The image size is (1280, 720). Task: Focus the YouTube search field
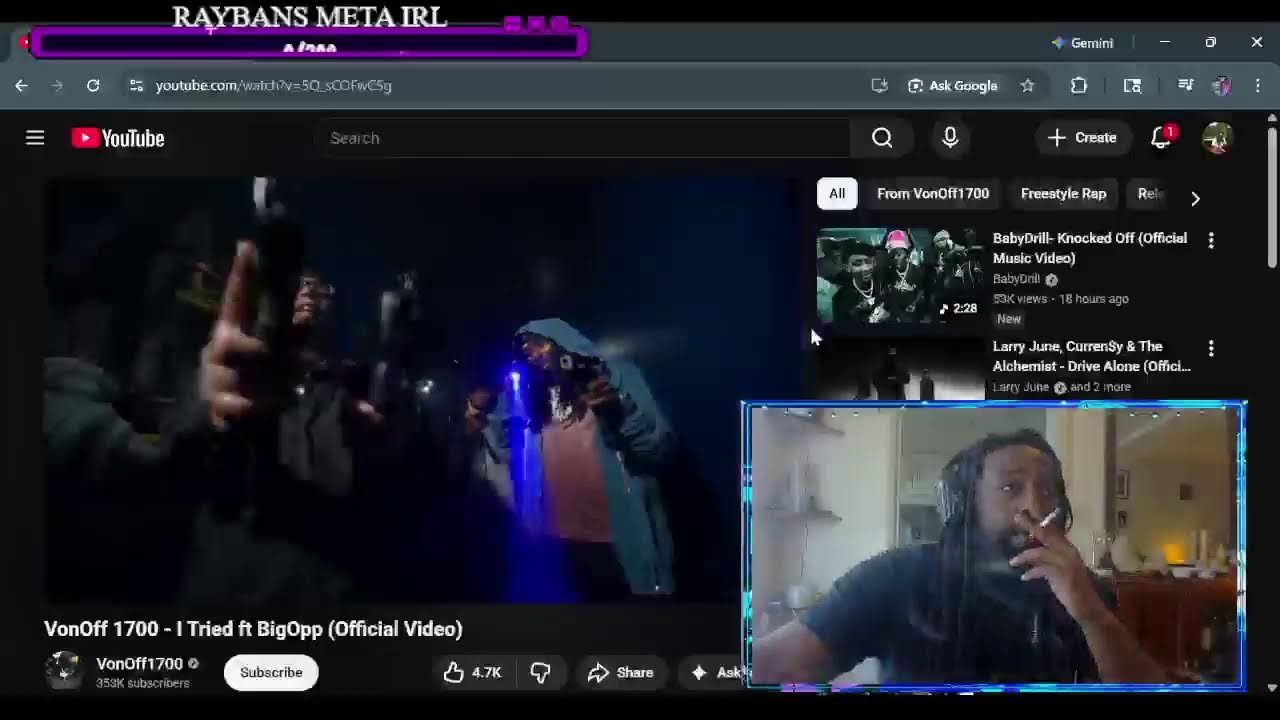click(x=582, y=138)
